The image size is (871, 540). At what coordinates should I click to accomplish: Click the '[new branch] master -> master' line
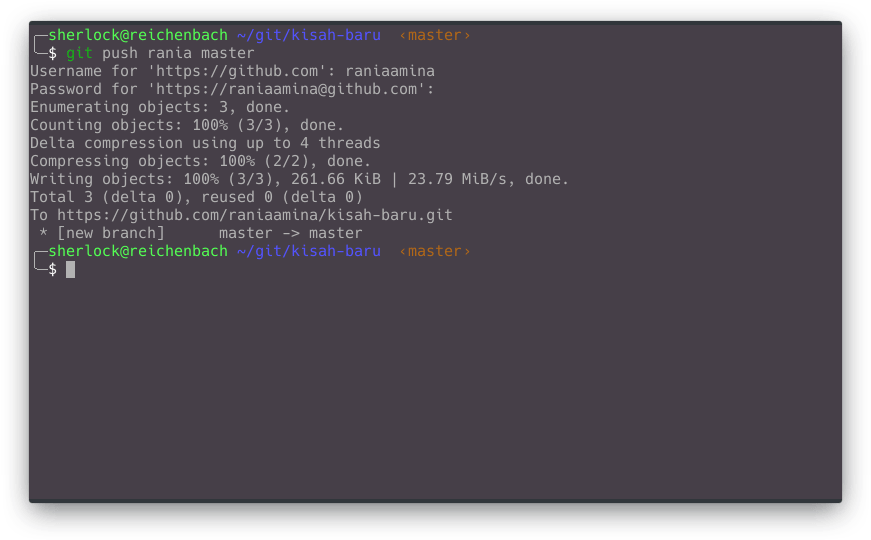[x=201, y=233]
